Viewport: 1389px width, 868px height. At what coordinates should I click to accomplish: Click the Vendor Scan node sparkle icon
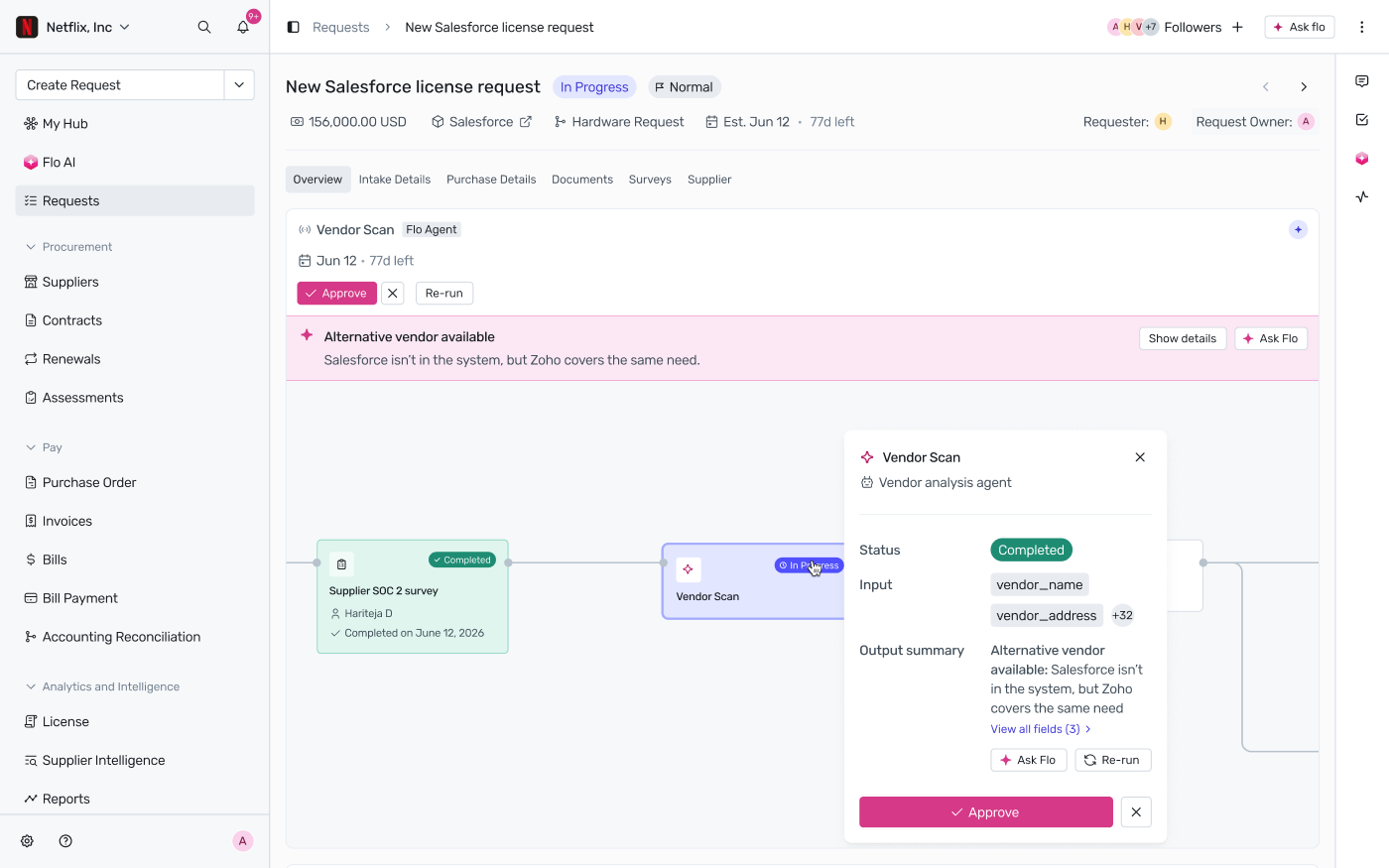click(x=689, y=569)
